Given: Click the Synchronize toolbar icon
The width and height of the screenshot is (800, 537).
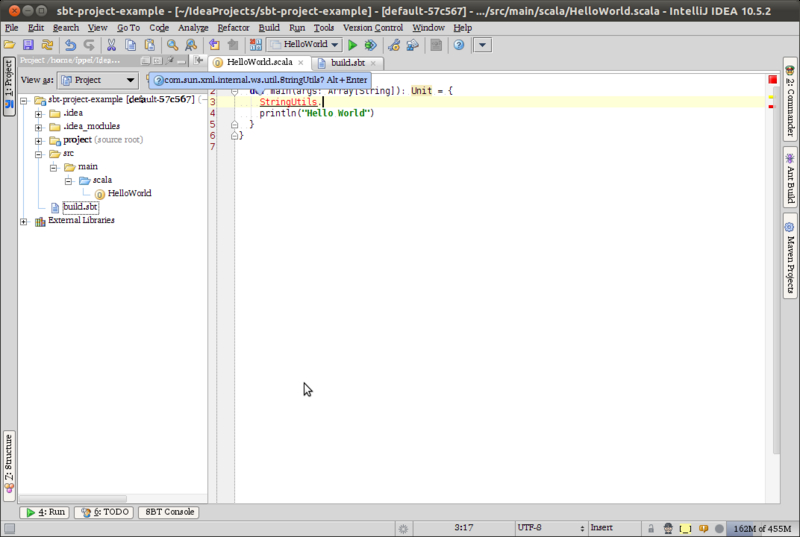Looking at the screenshot, I should (x=47, y=45).
